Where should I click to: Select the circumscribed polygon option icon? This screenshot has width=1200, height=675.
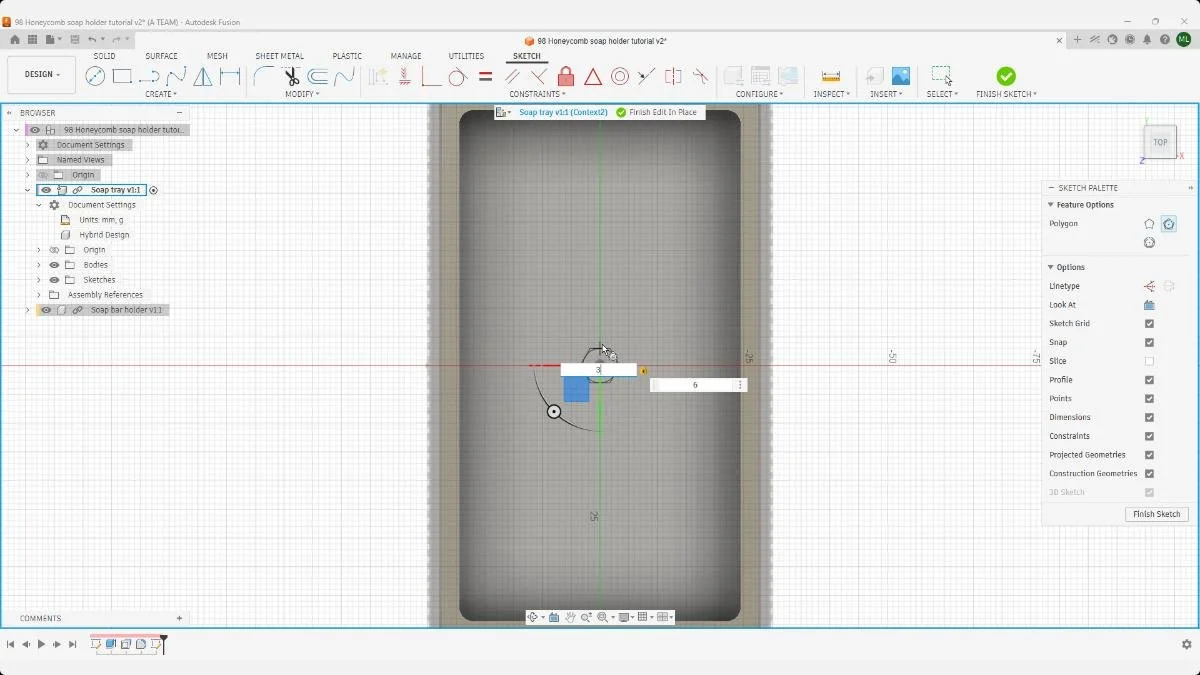1169,224
